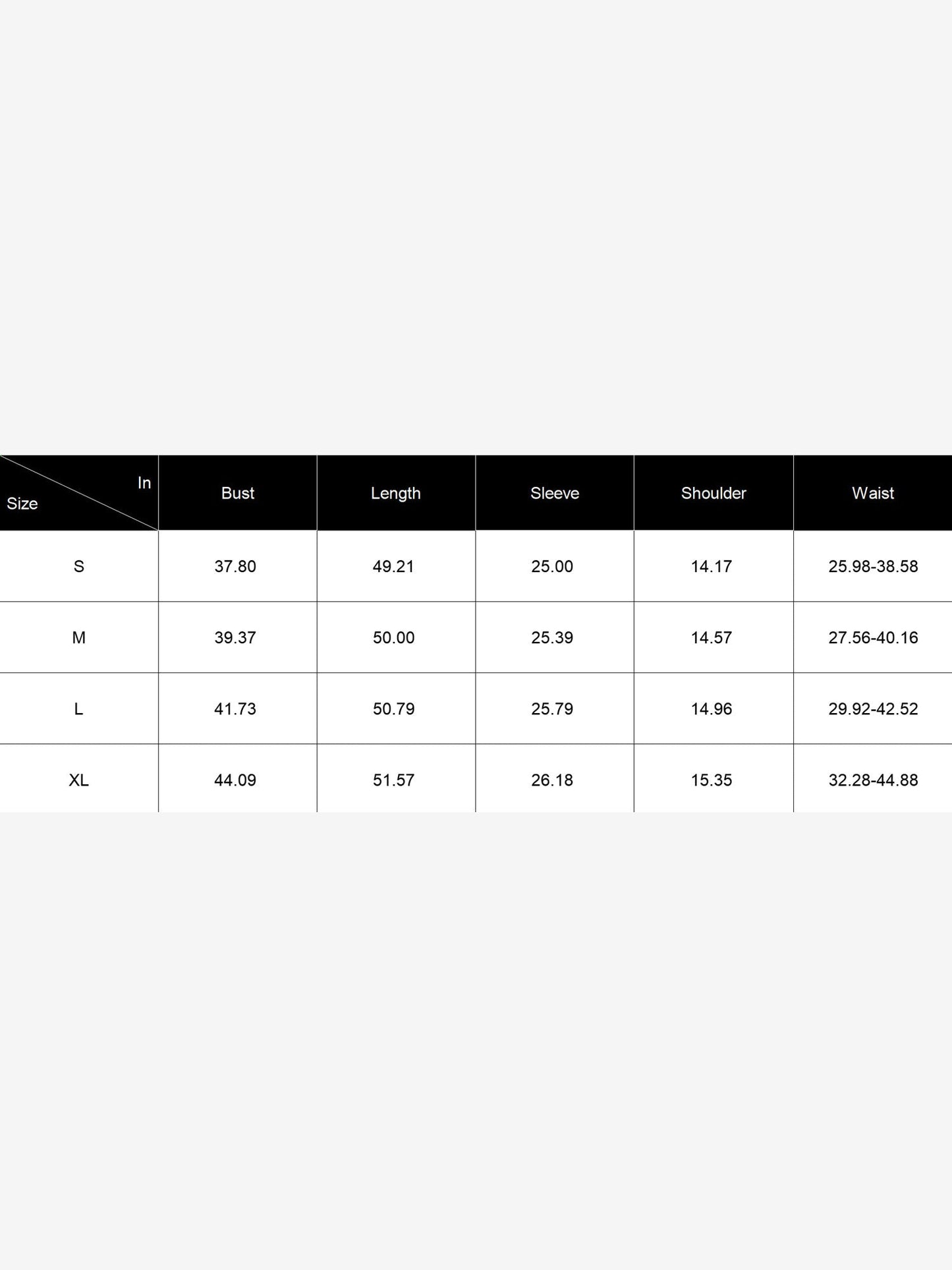Click the Bust column header

click(x=237, y=493)
